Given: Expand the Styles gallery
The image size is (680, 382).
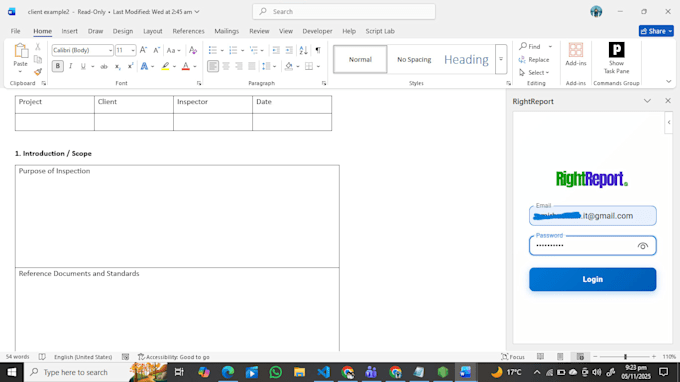Looking at the screenshot, I should tap(501, 59).
